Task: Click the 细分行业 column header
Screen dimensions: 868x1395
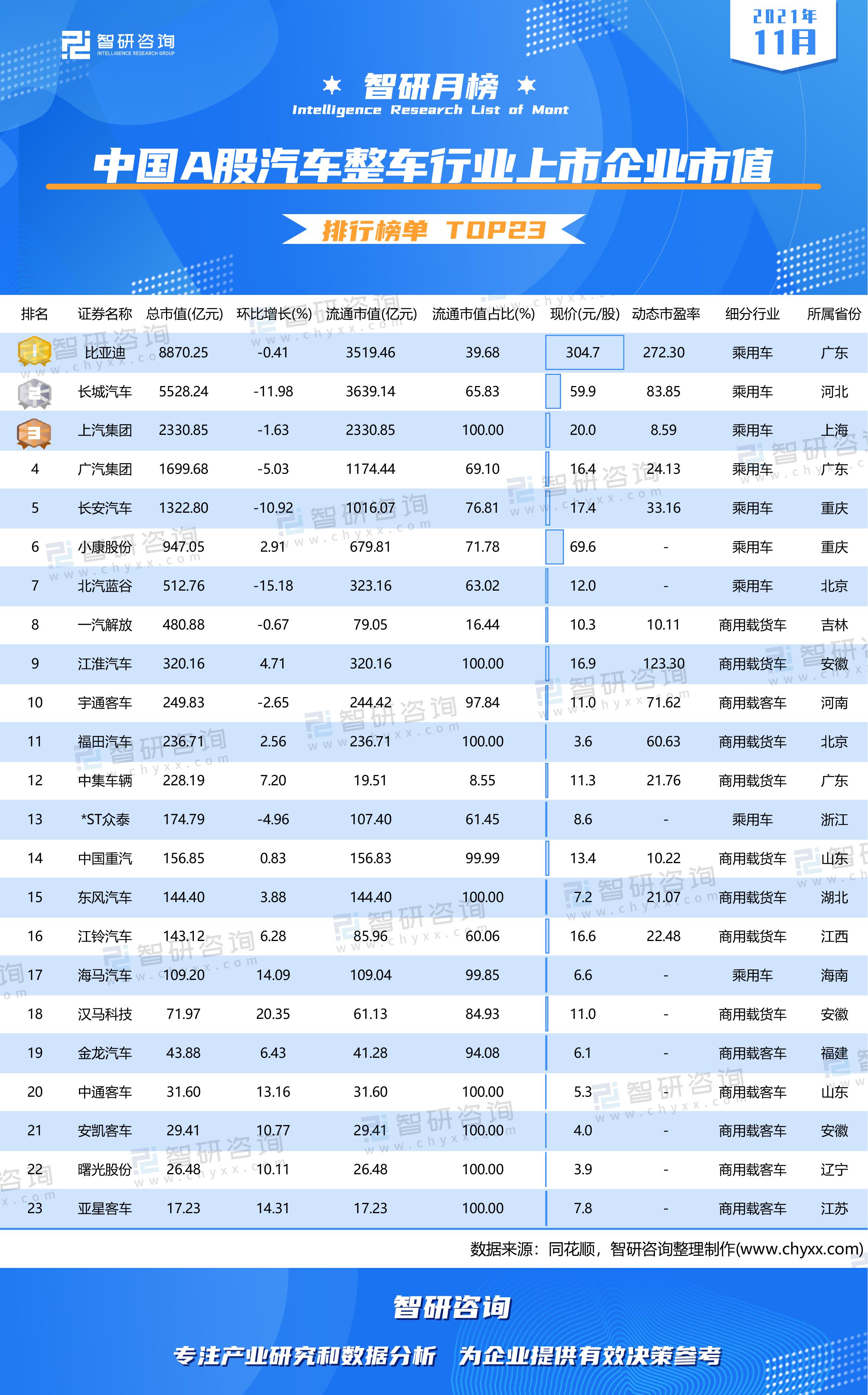Action: 752,314
